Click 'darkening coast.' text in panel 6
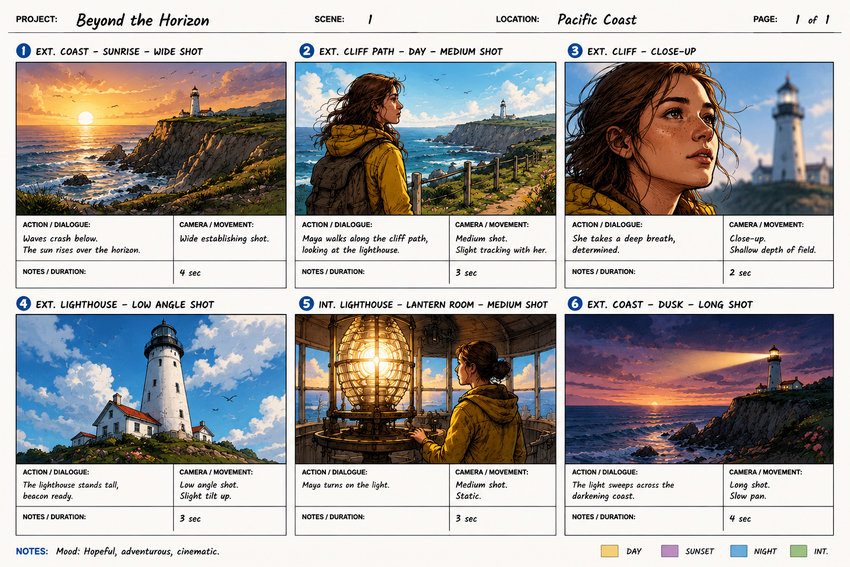The image size is (850, 567). tap(603, 496)
